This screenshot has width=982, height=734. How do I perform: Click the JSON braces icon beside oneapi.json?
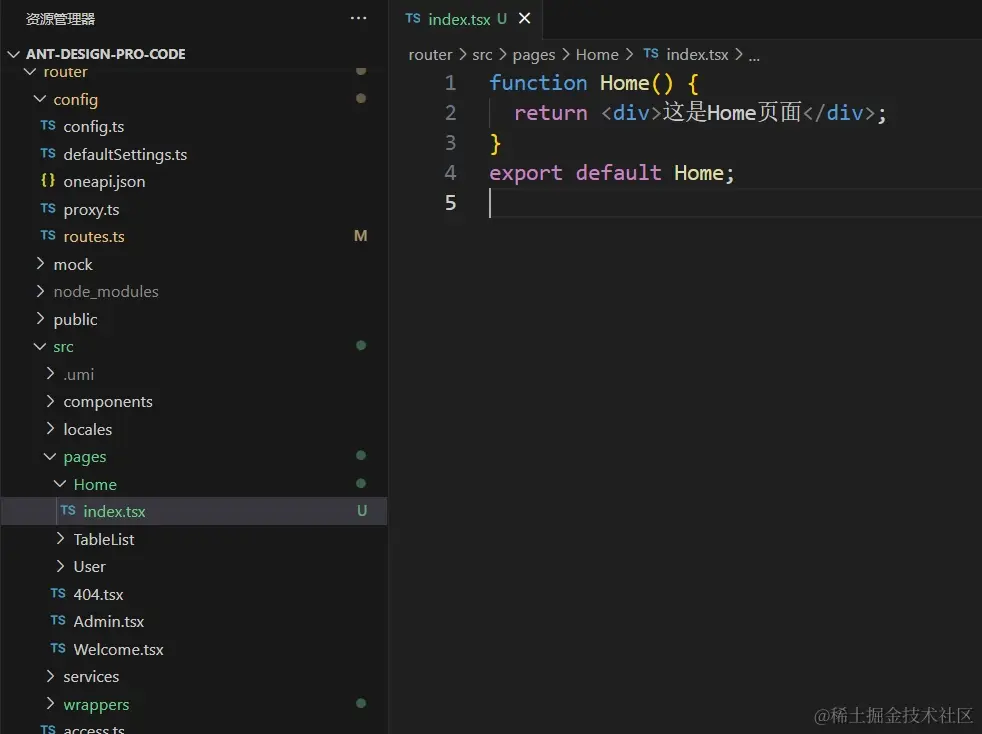(x=48, y=180)
